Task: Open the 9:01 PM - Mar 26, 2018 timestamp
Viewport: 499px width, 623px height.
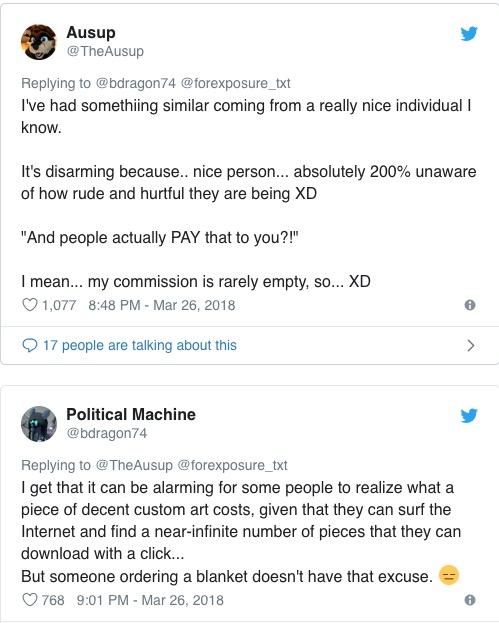Action: coord(150,600)
